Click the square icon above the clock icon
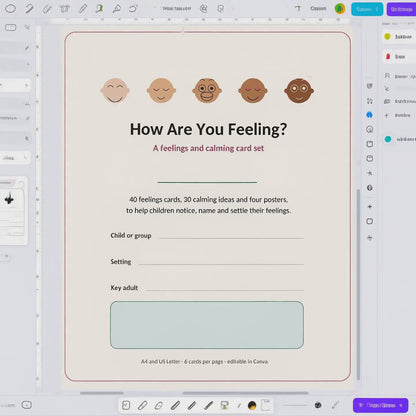 [370, 144]
